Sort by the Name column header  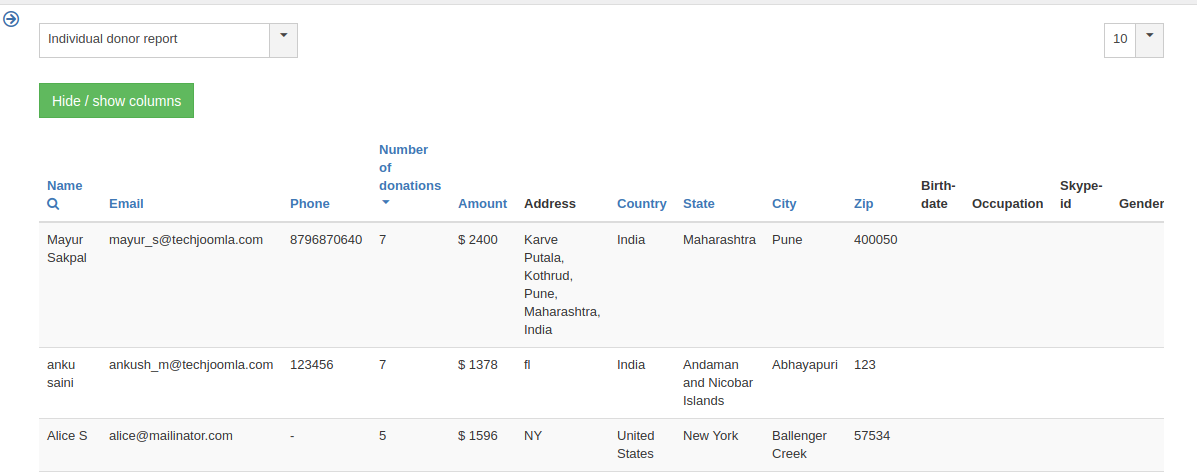[64, 186]
